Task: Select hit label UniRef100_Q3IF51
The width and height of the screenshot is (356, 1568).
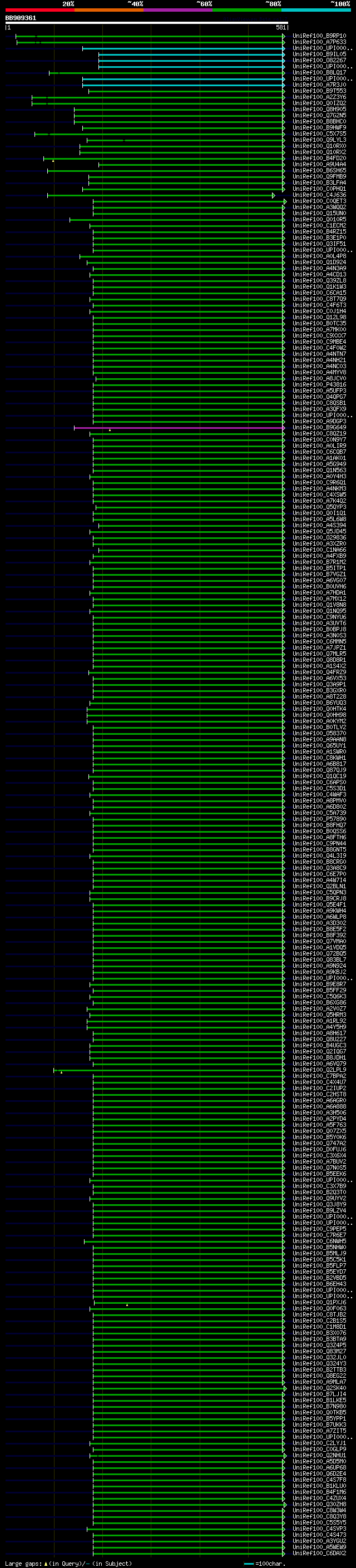Action: [319, 244]
